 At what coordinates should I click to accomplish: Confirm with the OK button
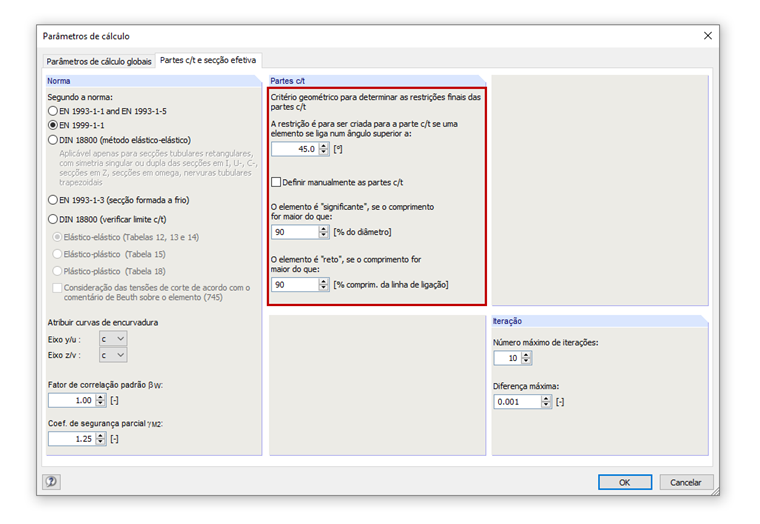(625, 482)
